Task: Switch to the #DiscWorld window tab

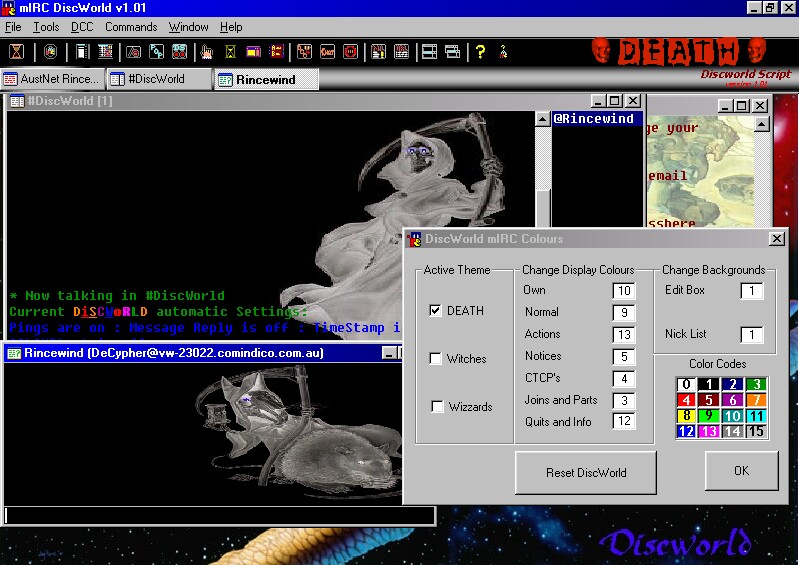Action: point(158,79)
